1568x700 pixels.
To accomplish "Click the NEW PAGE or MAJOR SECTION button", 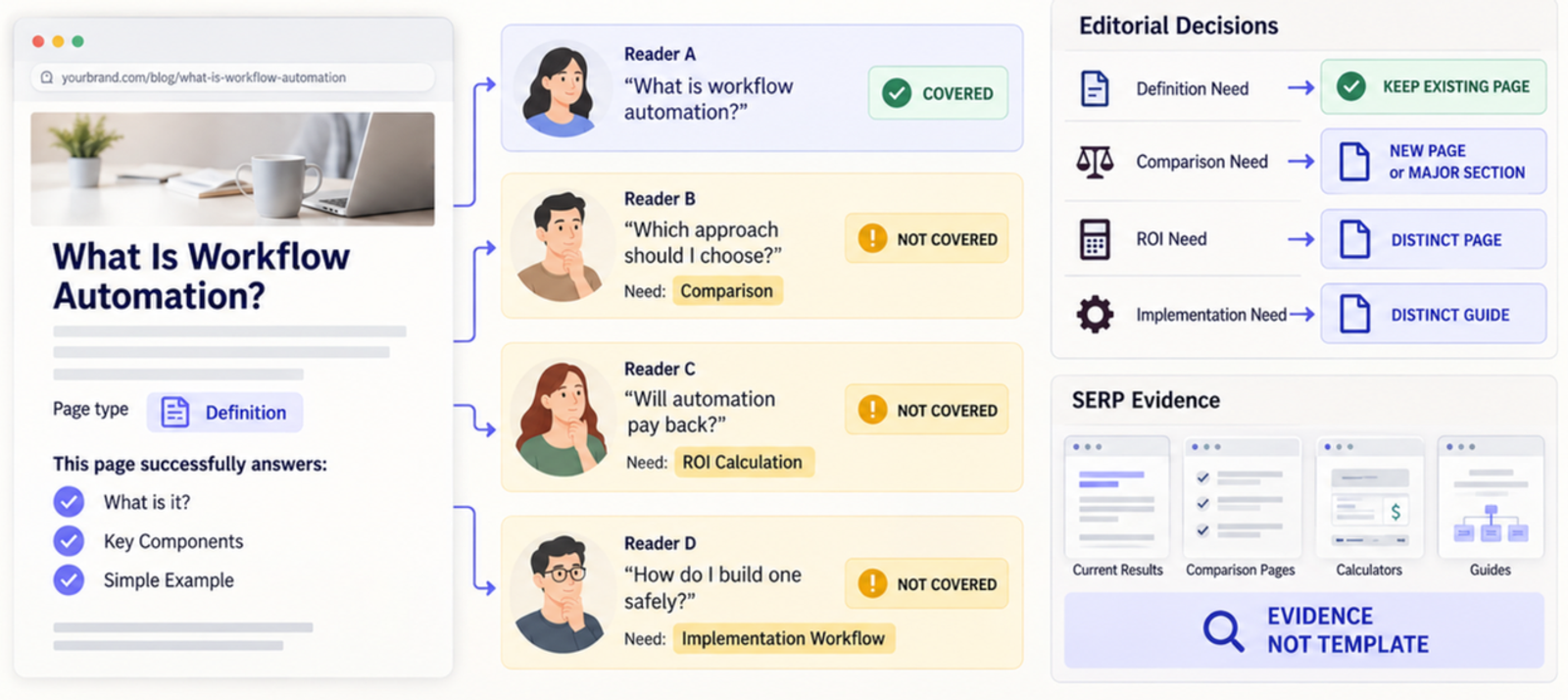I will point(1434,162).
